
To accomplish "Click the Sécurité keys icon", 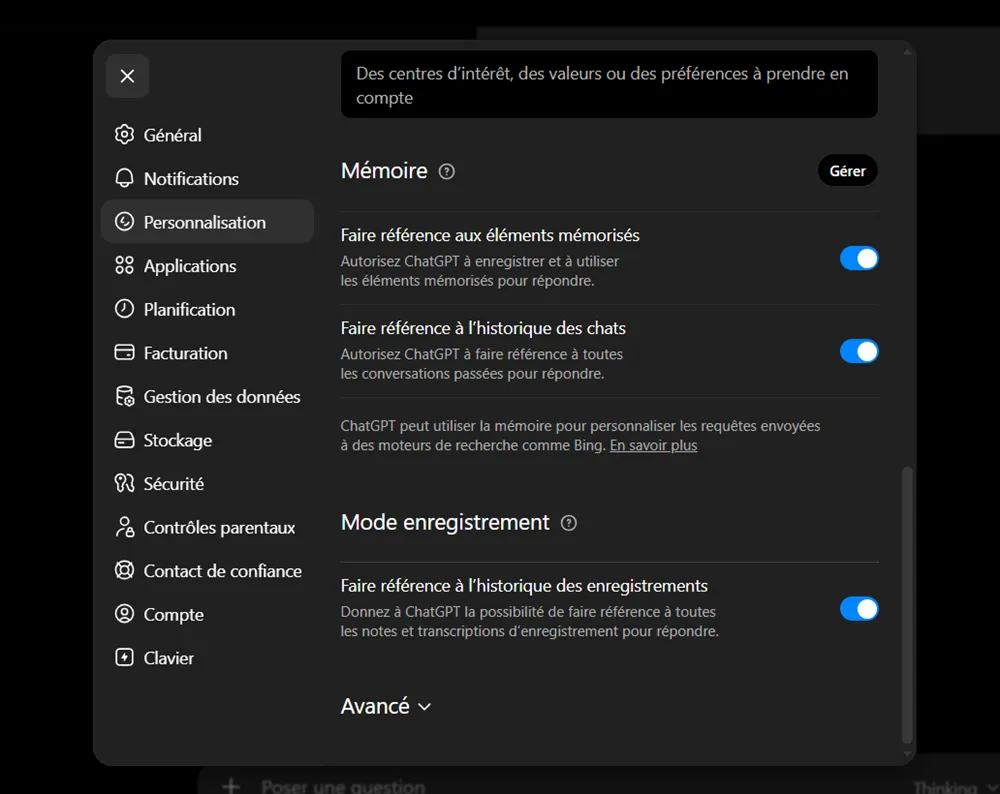I will click(x=124, y=483).
